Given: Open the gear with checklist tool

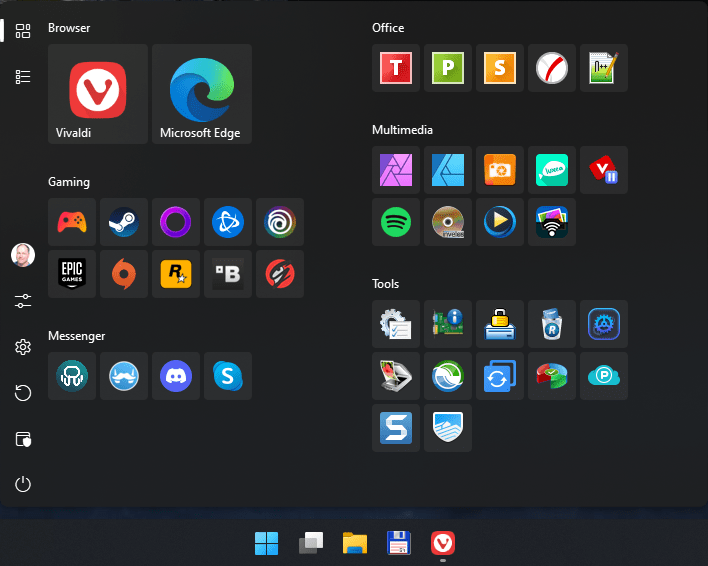Looking at the screenshot, I should click(396, 324).
